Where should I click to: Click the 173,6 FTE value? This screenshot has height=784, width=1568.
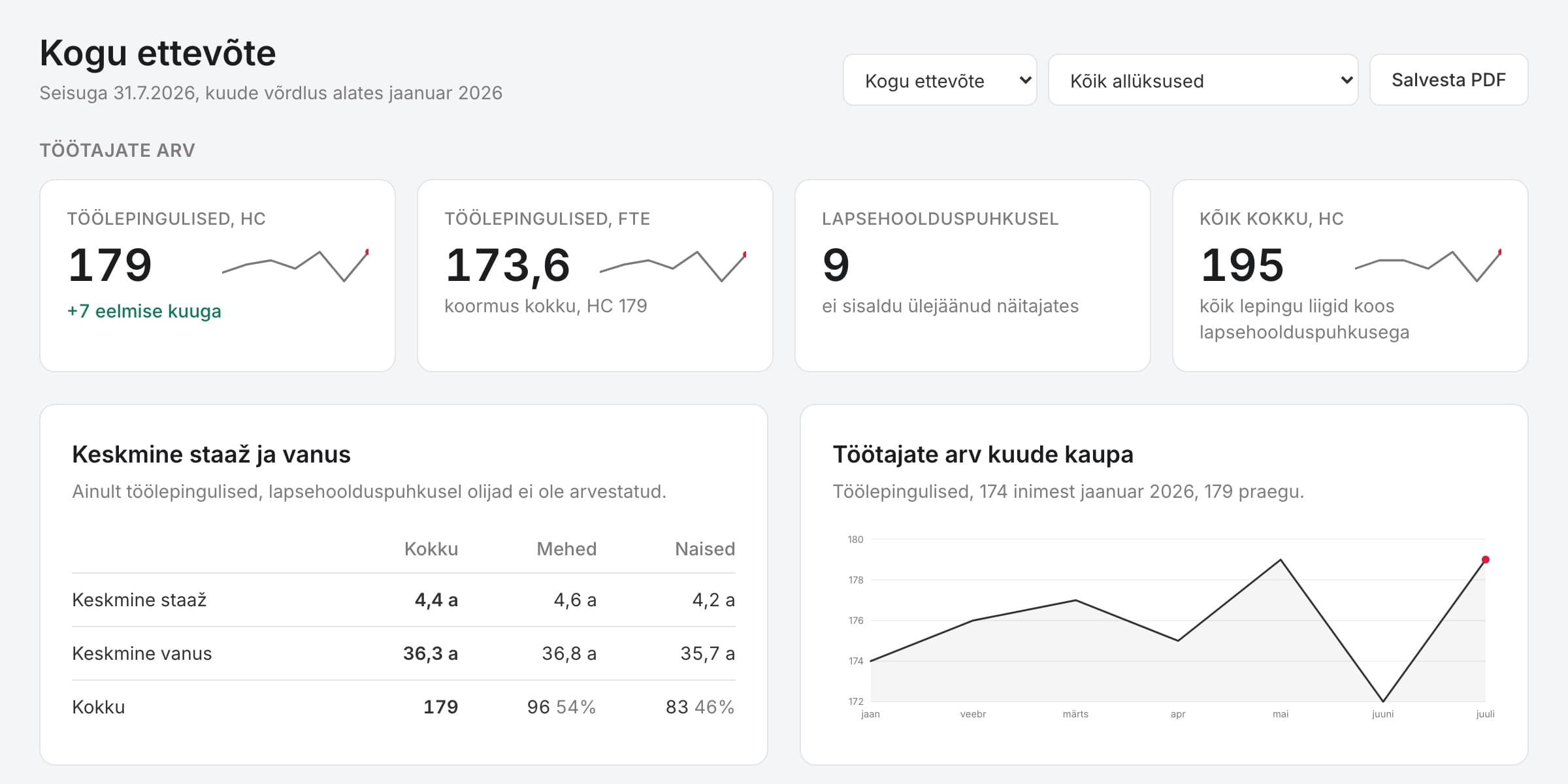[x=508, y=265]
